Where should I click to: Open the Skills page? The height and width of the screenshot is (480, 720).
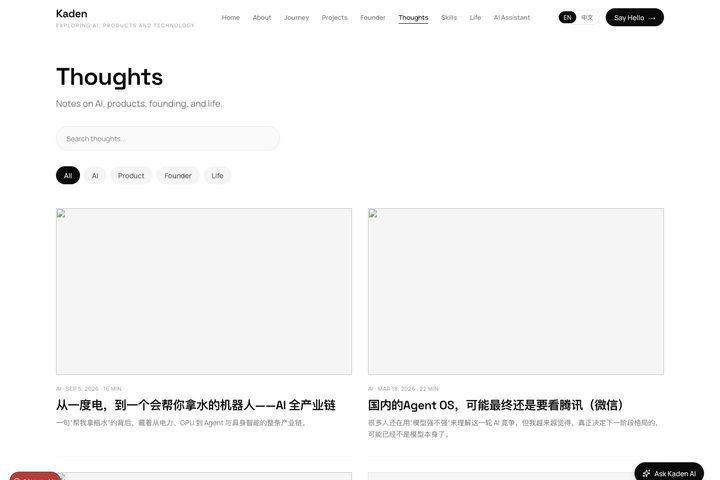(x=449, y=17)
